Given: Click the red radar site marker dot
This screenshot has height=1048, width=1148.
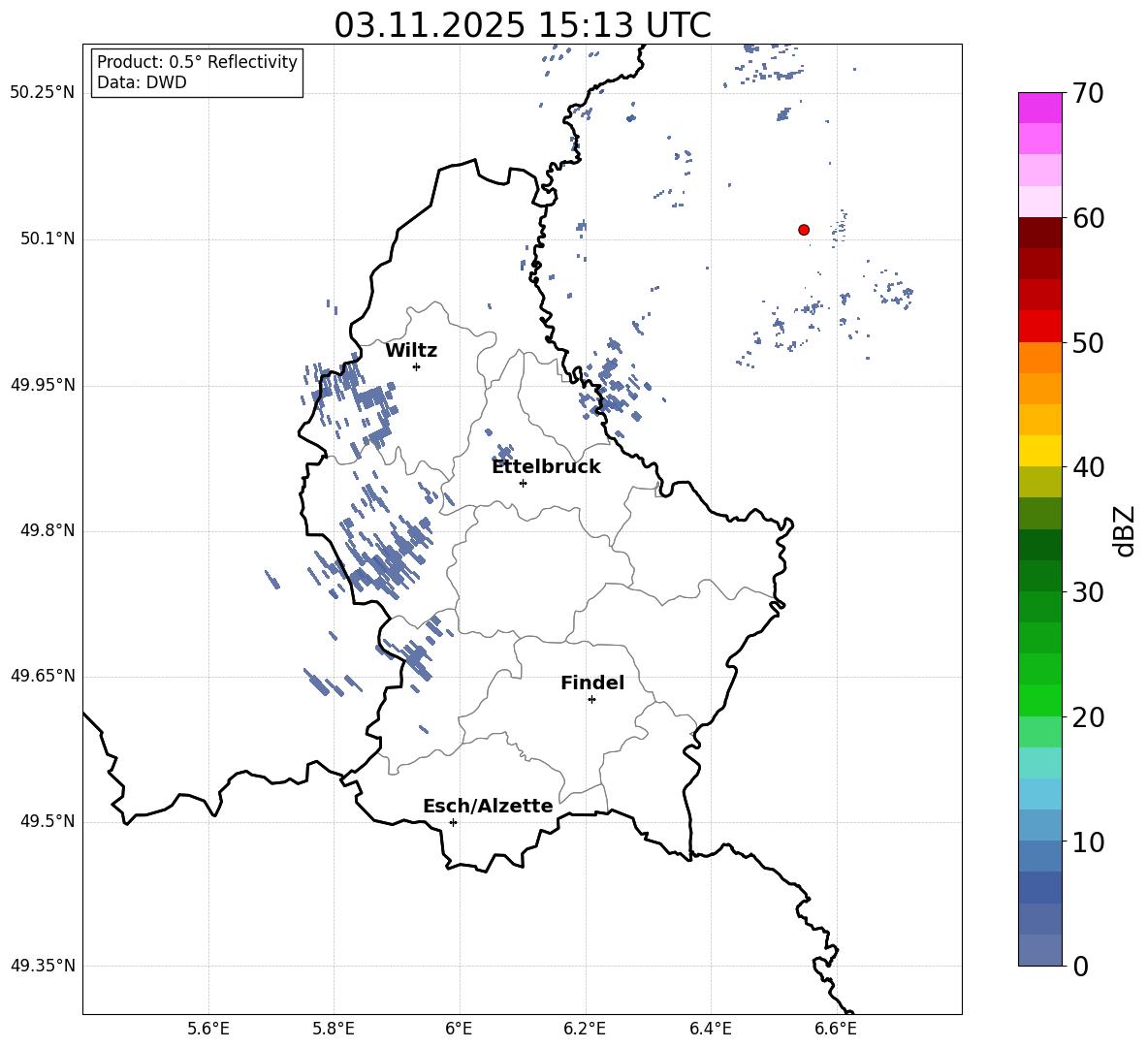Looking at the screenshot, I should coord(804,230).
